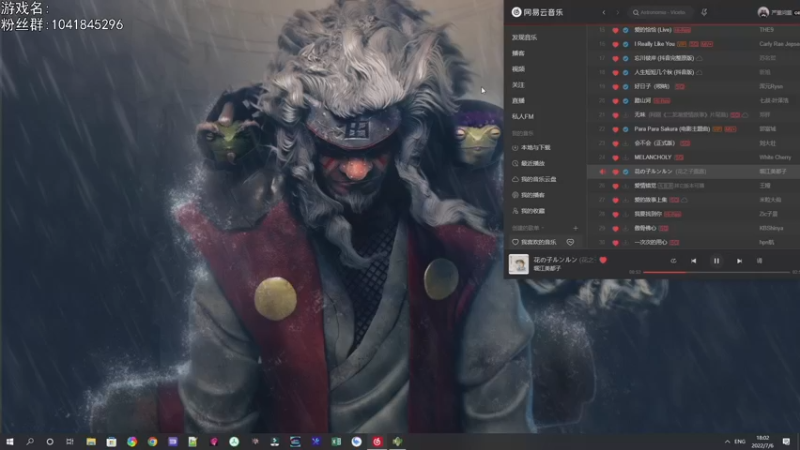Unlike the song MELANCHOLY
Screen dimensions: 800x450
pos(615,158)
